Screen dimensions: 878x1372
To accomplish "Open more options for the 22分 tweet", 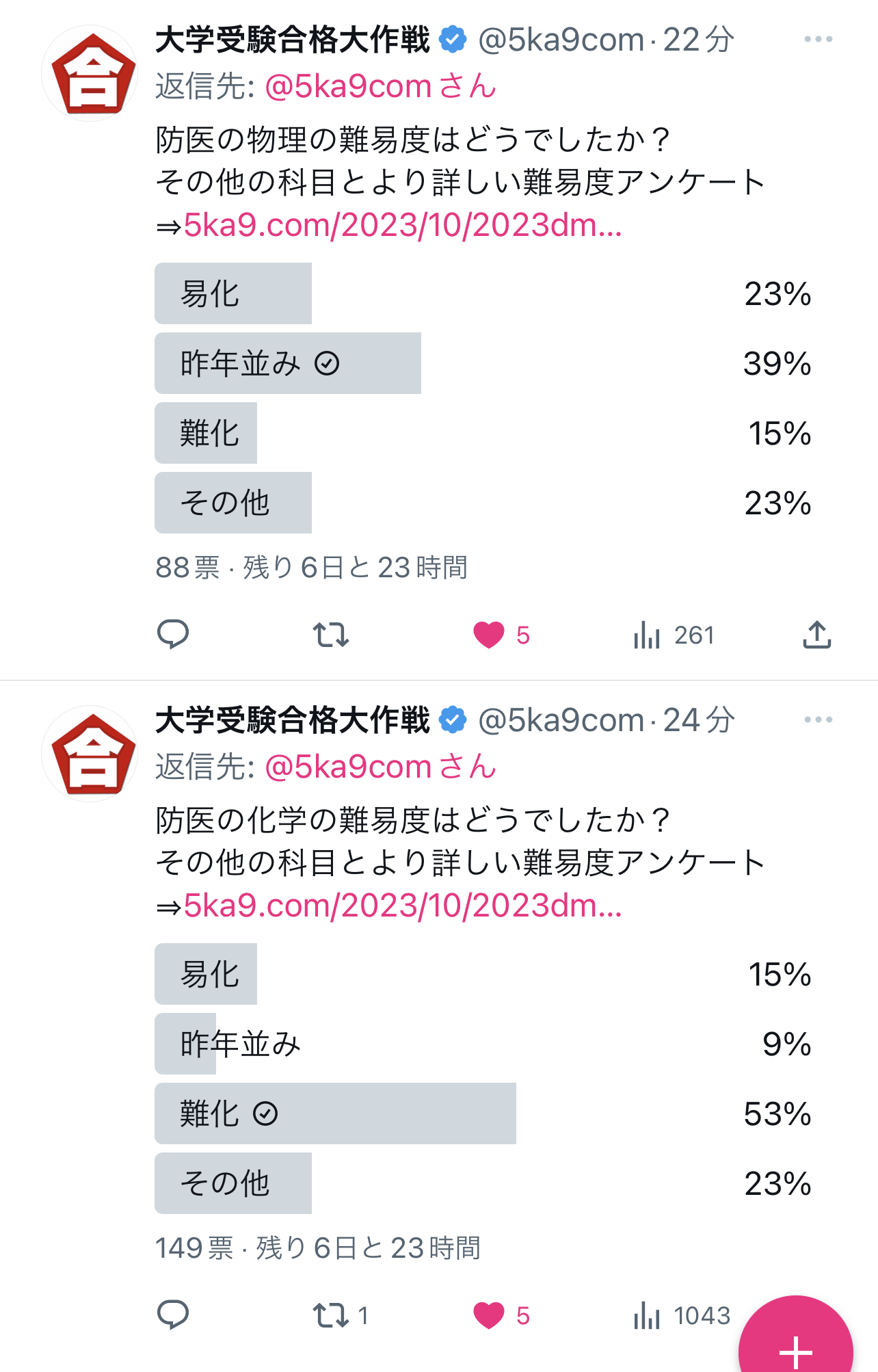I will coord(818,40).
